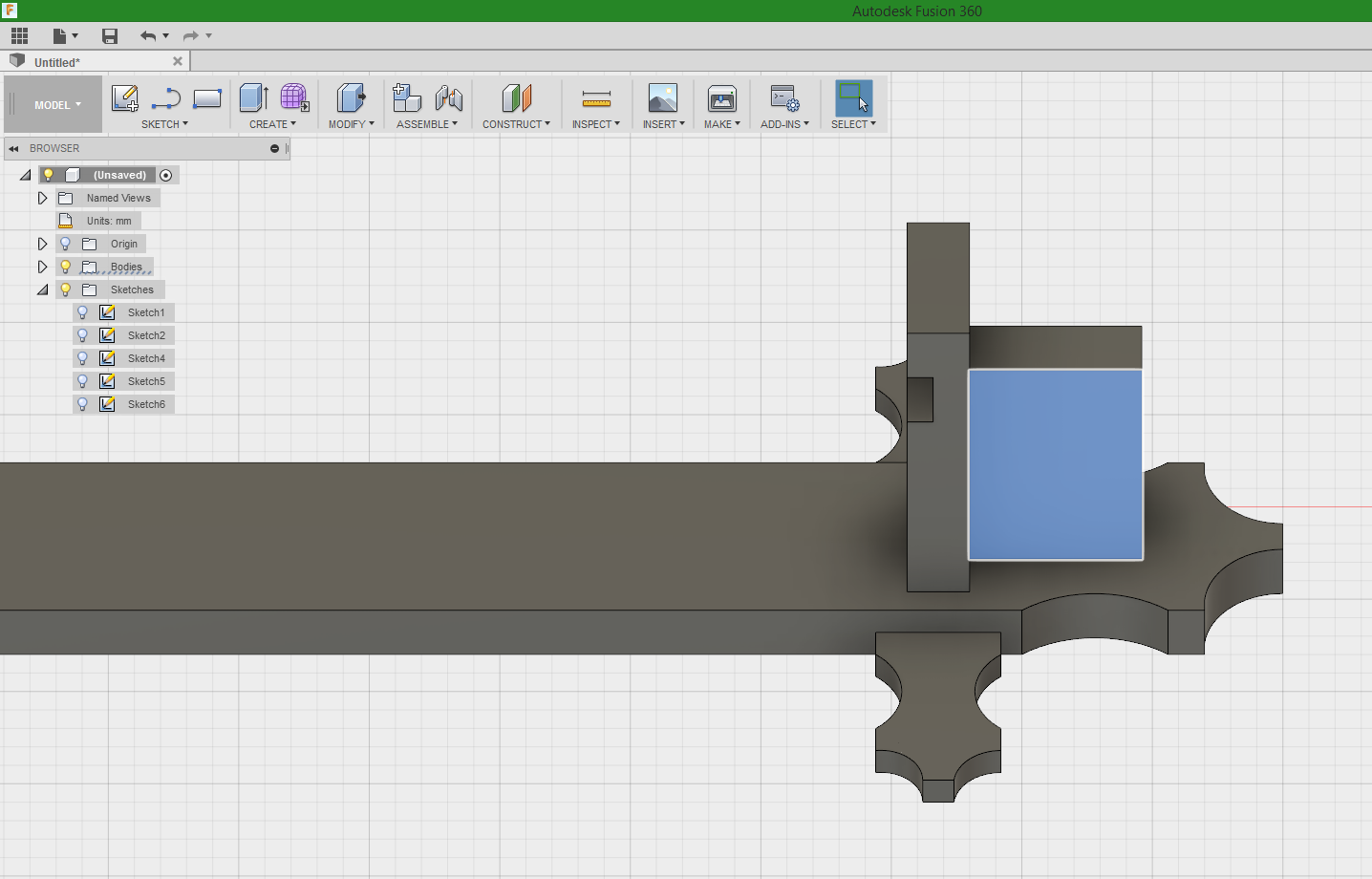
Task: Open the Redo history dropdown arrow
Action: [x=209, y=36]
